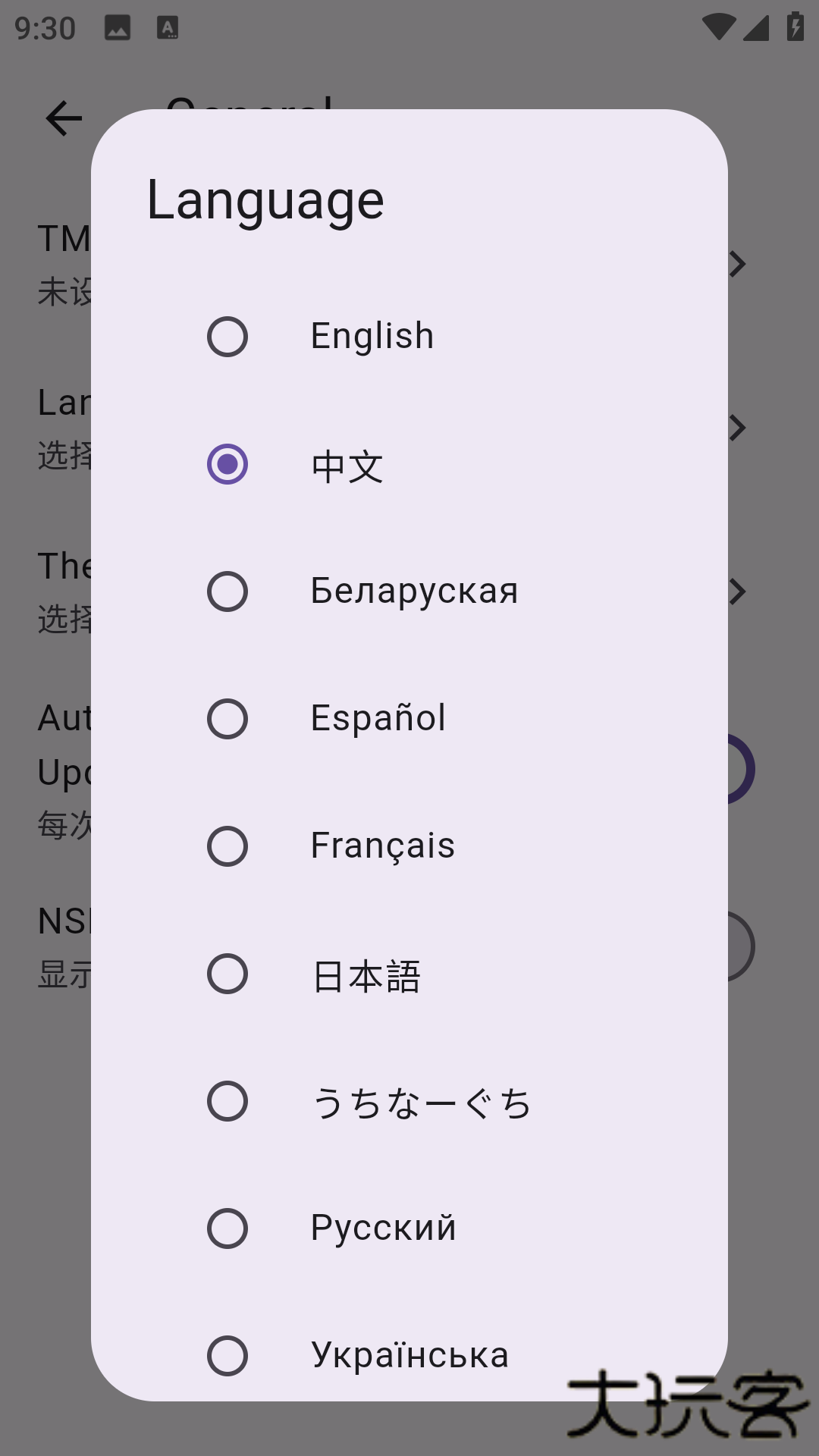Tap the Español language label
Image resolution: width=819 pixels, height=1456 pixels.
tap(378, 719)
